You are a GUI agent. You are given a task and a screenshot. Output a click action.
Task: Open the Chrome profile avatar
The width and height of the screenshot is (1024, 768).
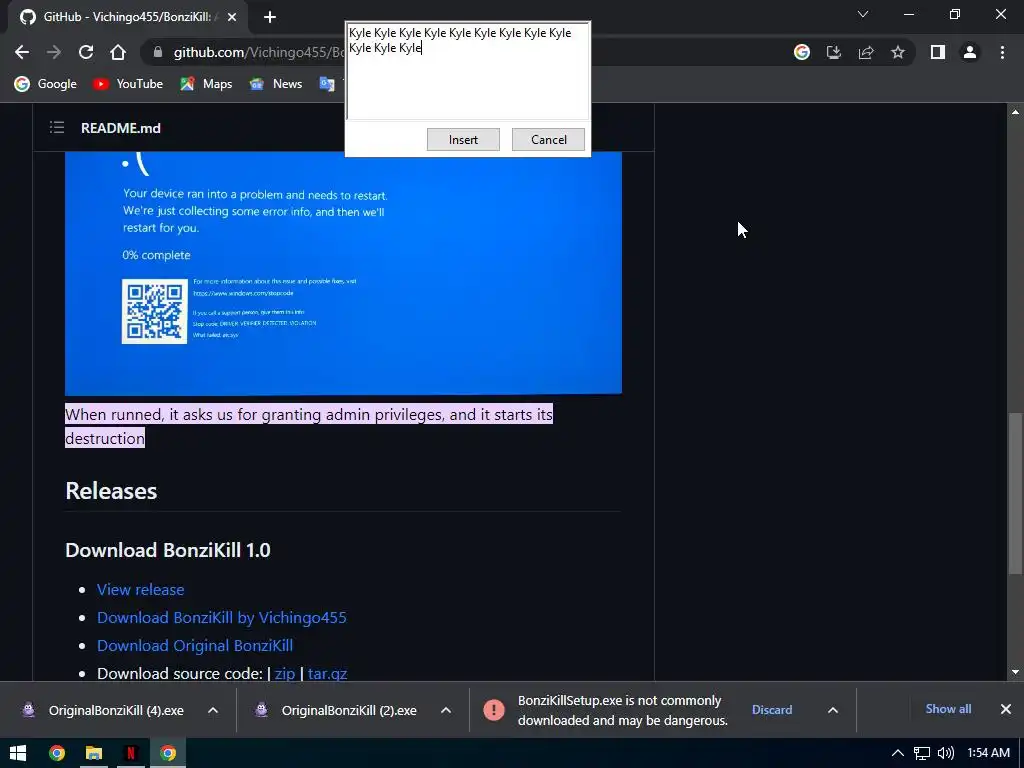pyautogui.click(x=970, y=52)
